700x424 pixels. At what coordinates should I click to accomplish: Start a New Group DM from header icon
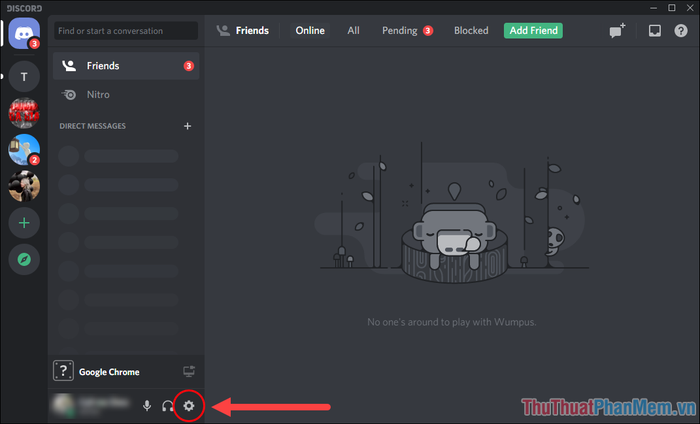(x=617, y=31)
